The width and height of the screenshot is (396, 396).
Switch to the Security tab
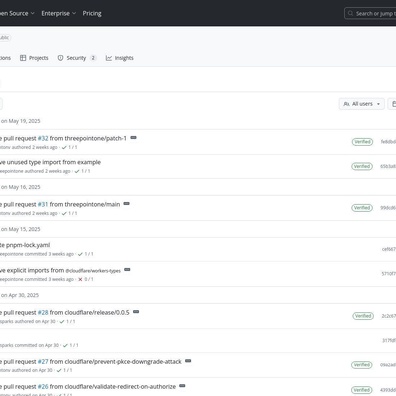click(77, 58)
